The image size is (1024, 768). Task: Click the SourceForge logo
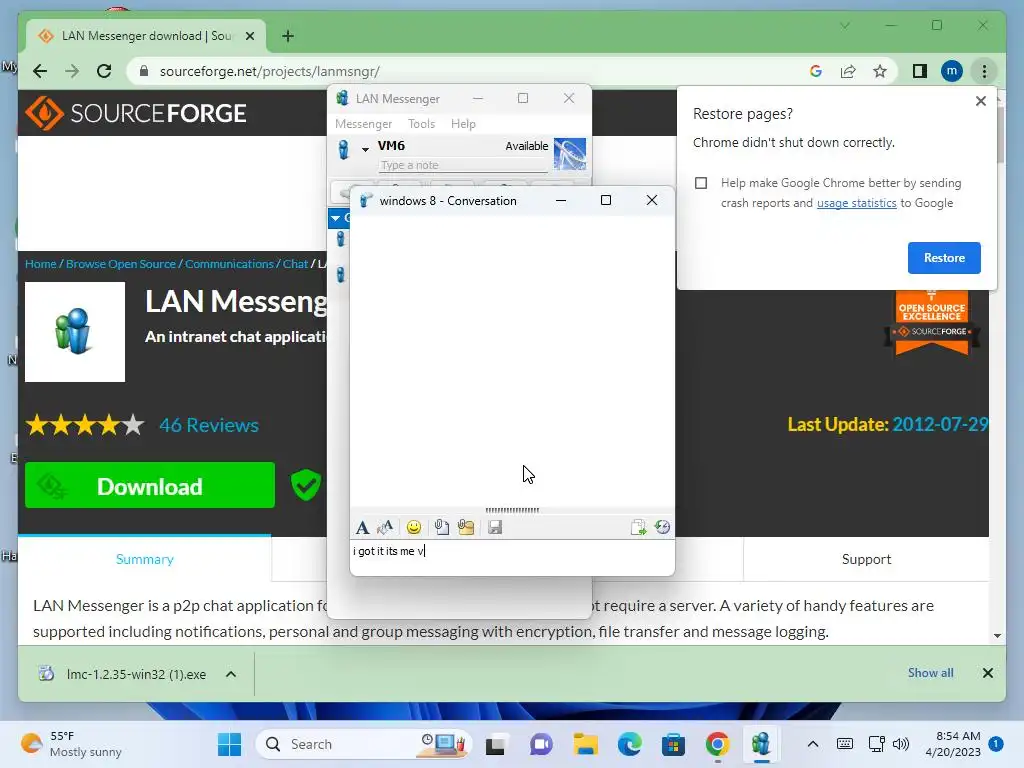(x=136, y=113)
